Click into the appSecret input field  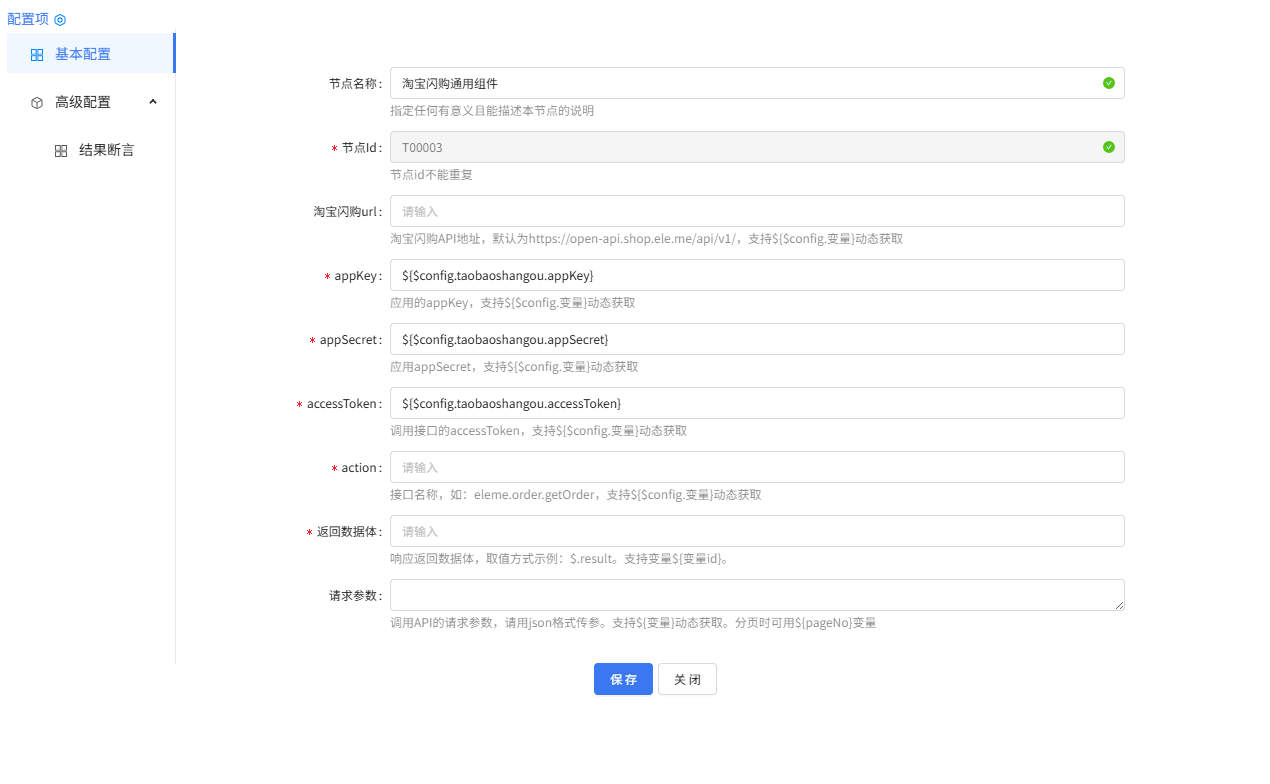coord(757,339)
